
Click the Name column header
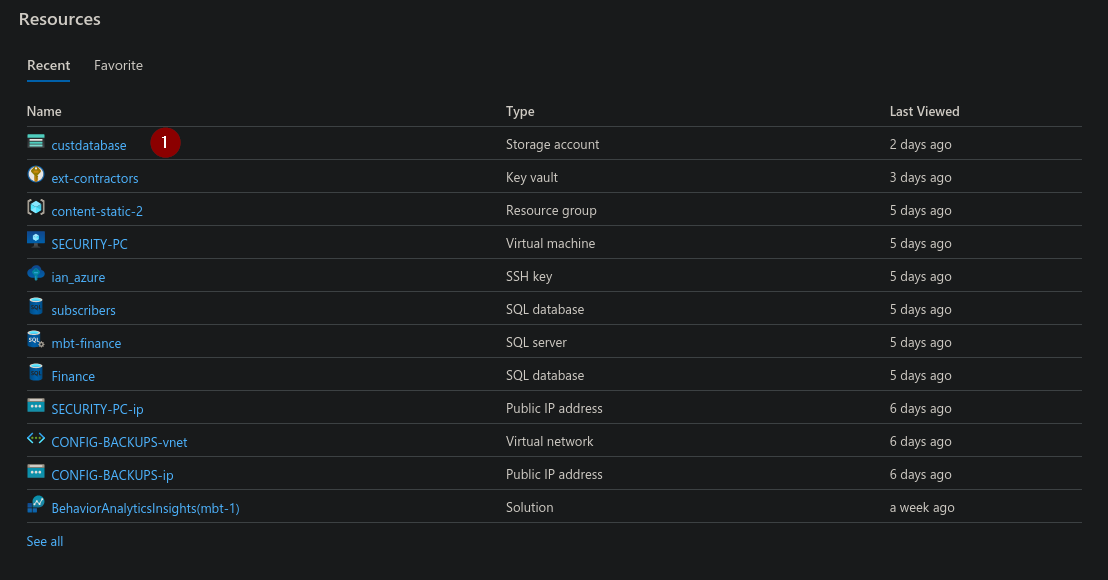[x=44, y=111]
